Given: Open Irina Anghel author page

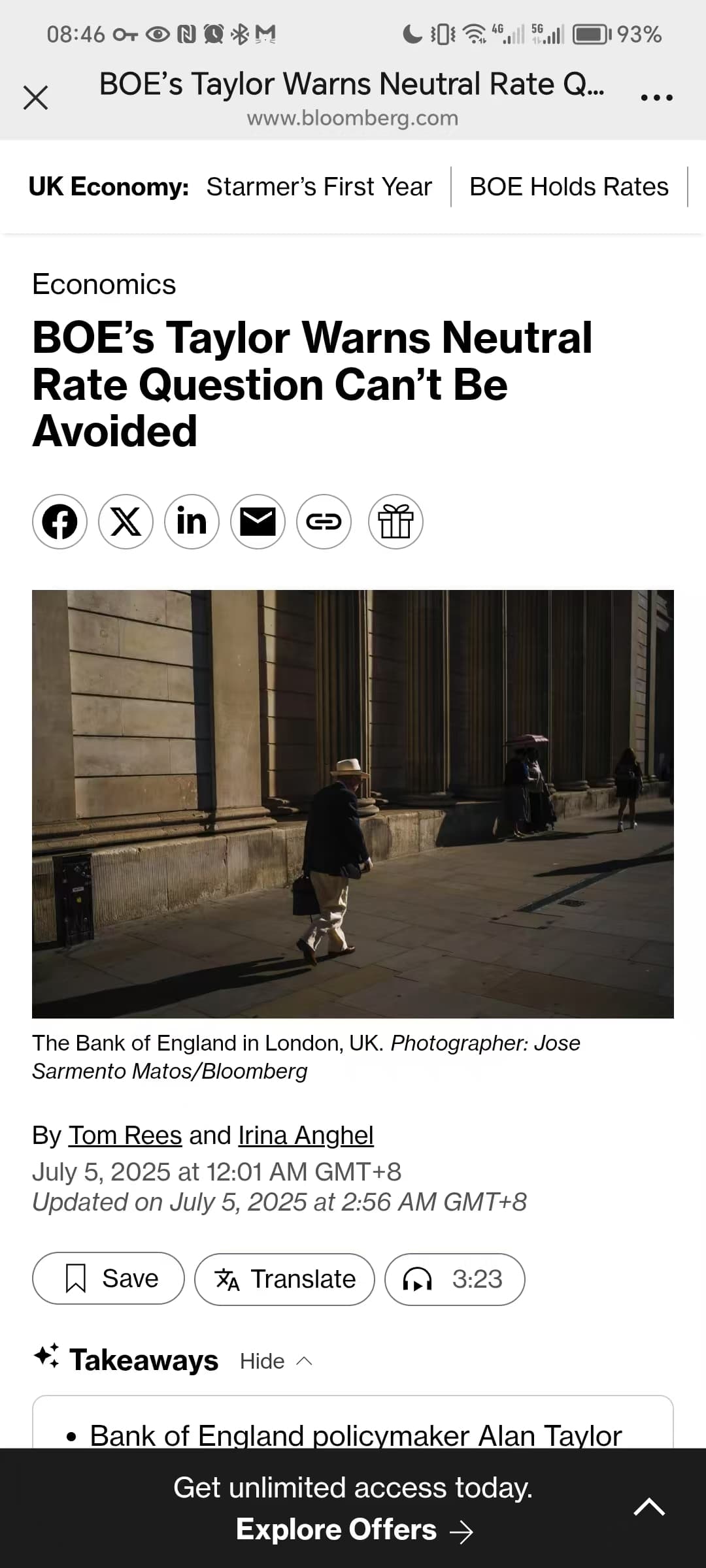Looking at the screenshot, I should pyautogui.click(x=306, y=1135).
